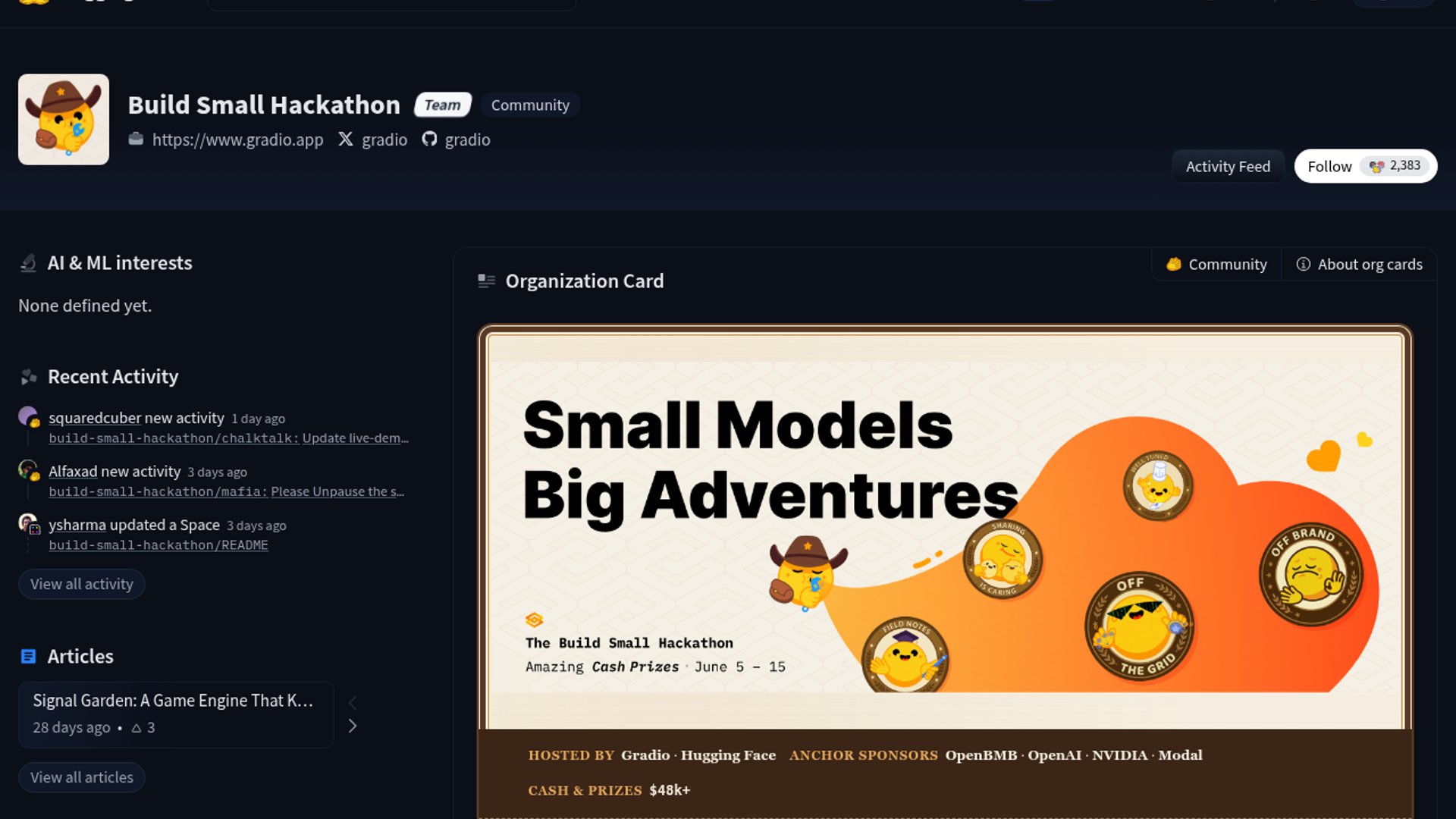1456x819 pixels.
Task: Click ysharma's avatar in Recent Activity
Action: pyautogui.click(x=28, y=523)
